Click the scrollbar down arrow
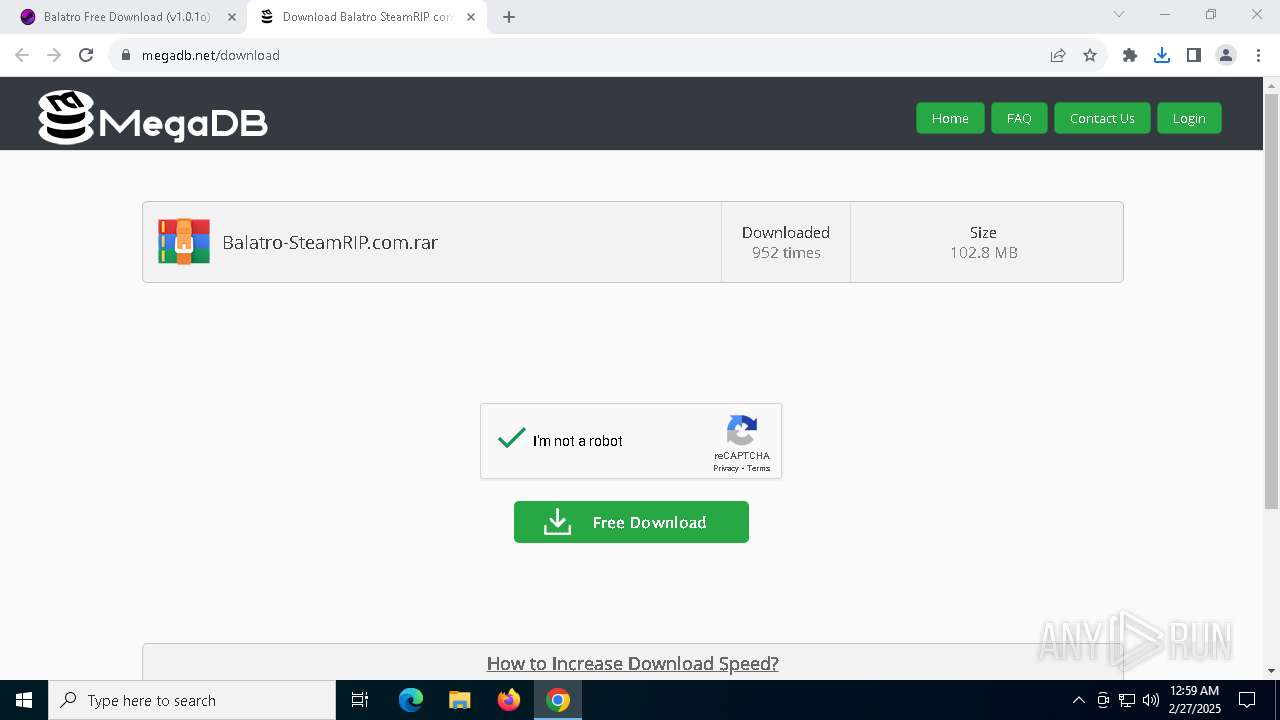 (1271, 671)
